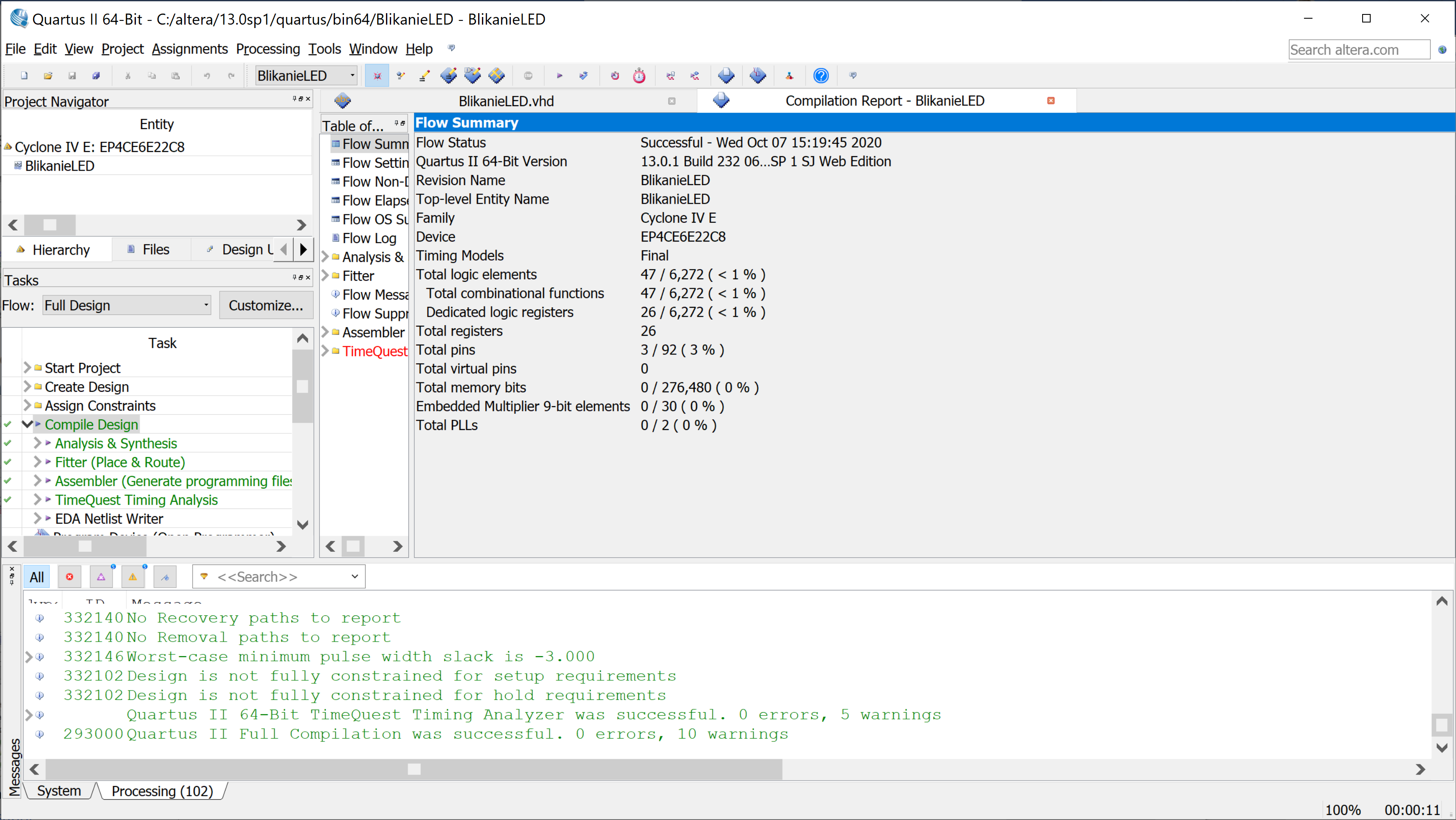Toggle the critical warning messages filter

coord(101,577)
